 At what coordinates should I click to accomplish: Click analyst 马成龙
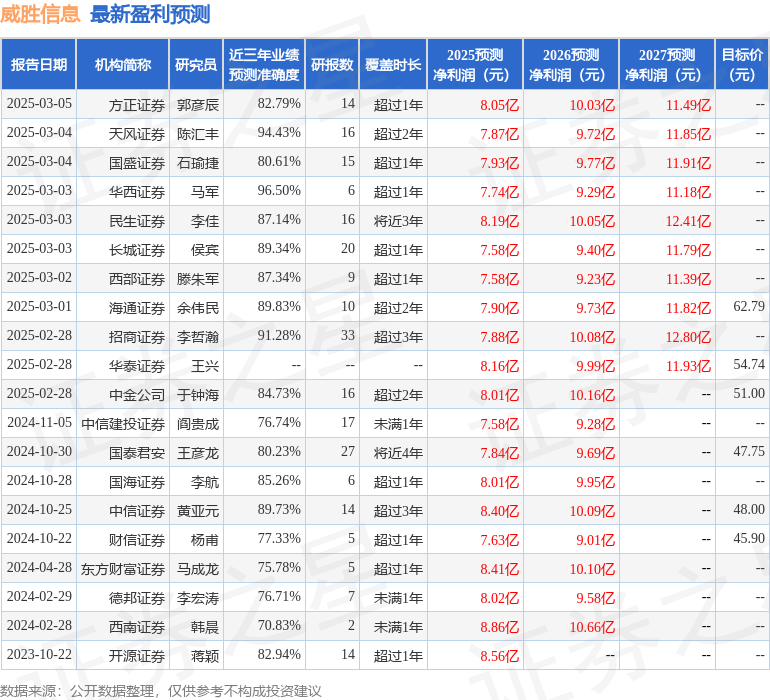[198, 569]
